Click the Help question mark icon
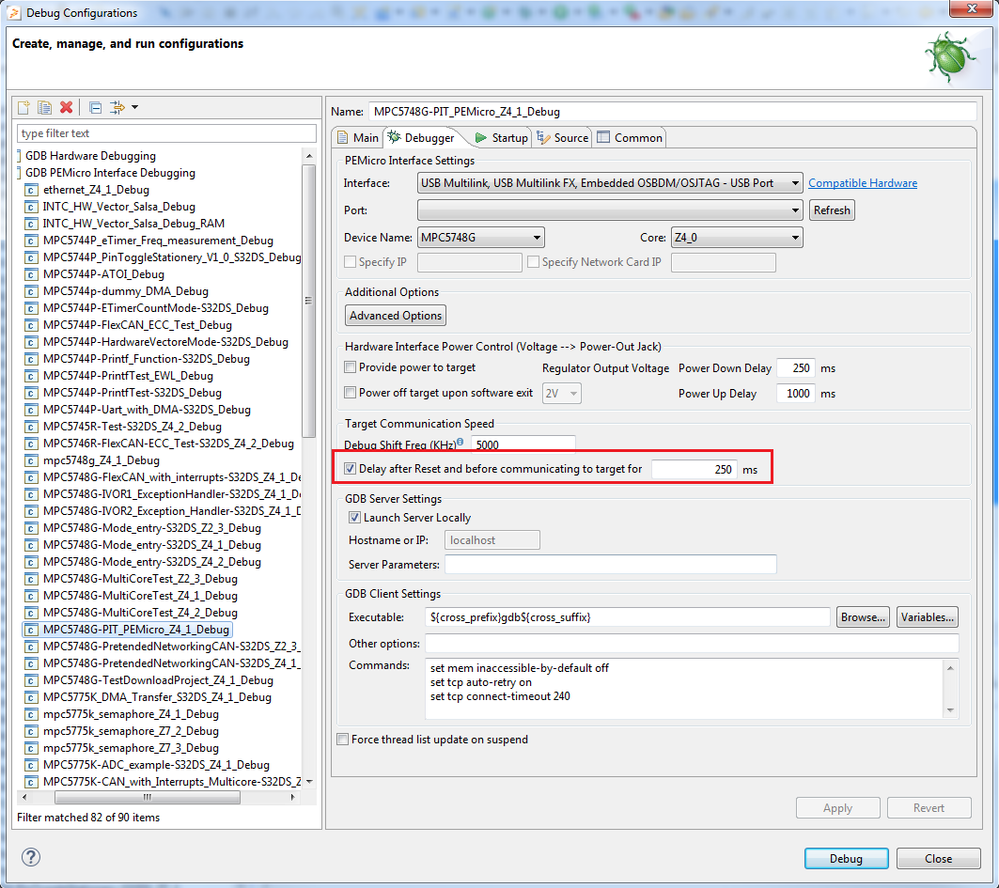Image resolution: width=999 pixels, height=888 pixels. 31,857
